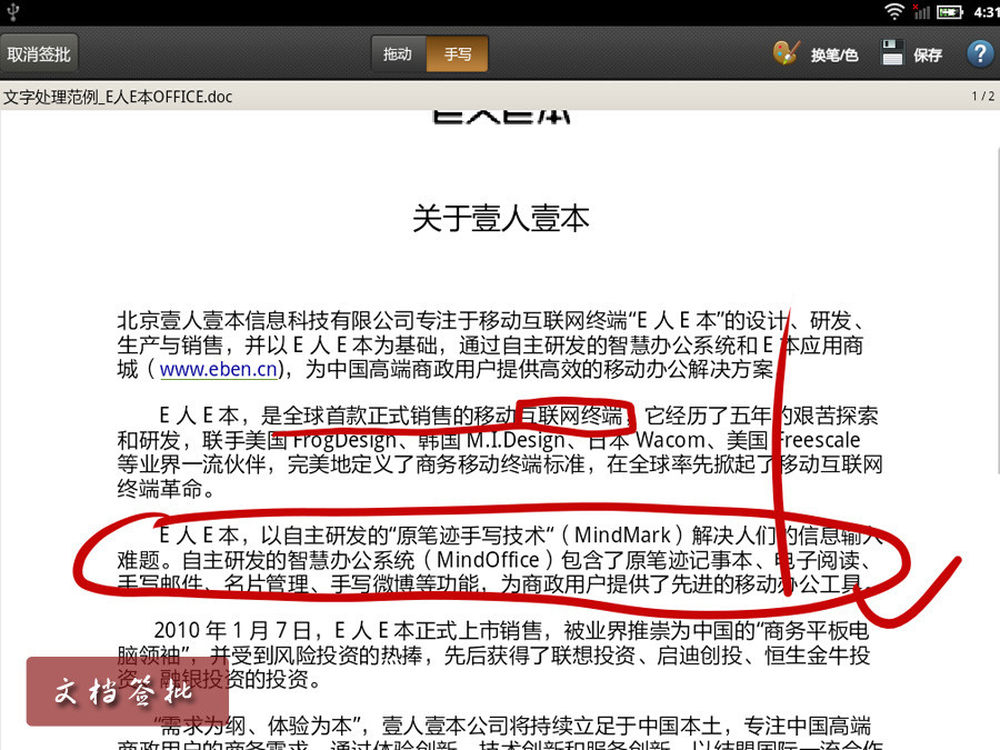Viewport: 1000px width, 750px height.
Task: Tap the 4:31 clock in the status bar
Action: [x=986, y=12]
